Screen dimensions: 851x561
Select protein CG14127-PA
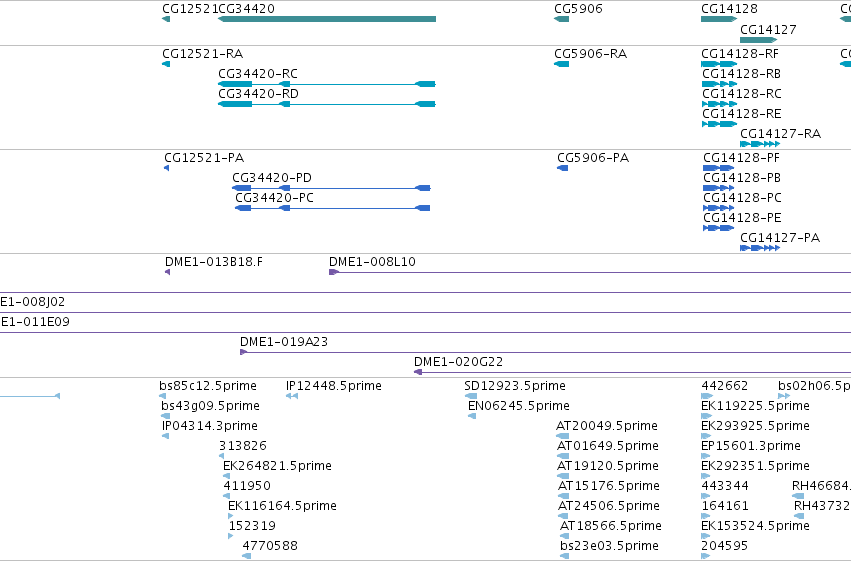coord(760,248)
